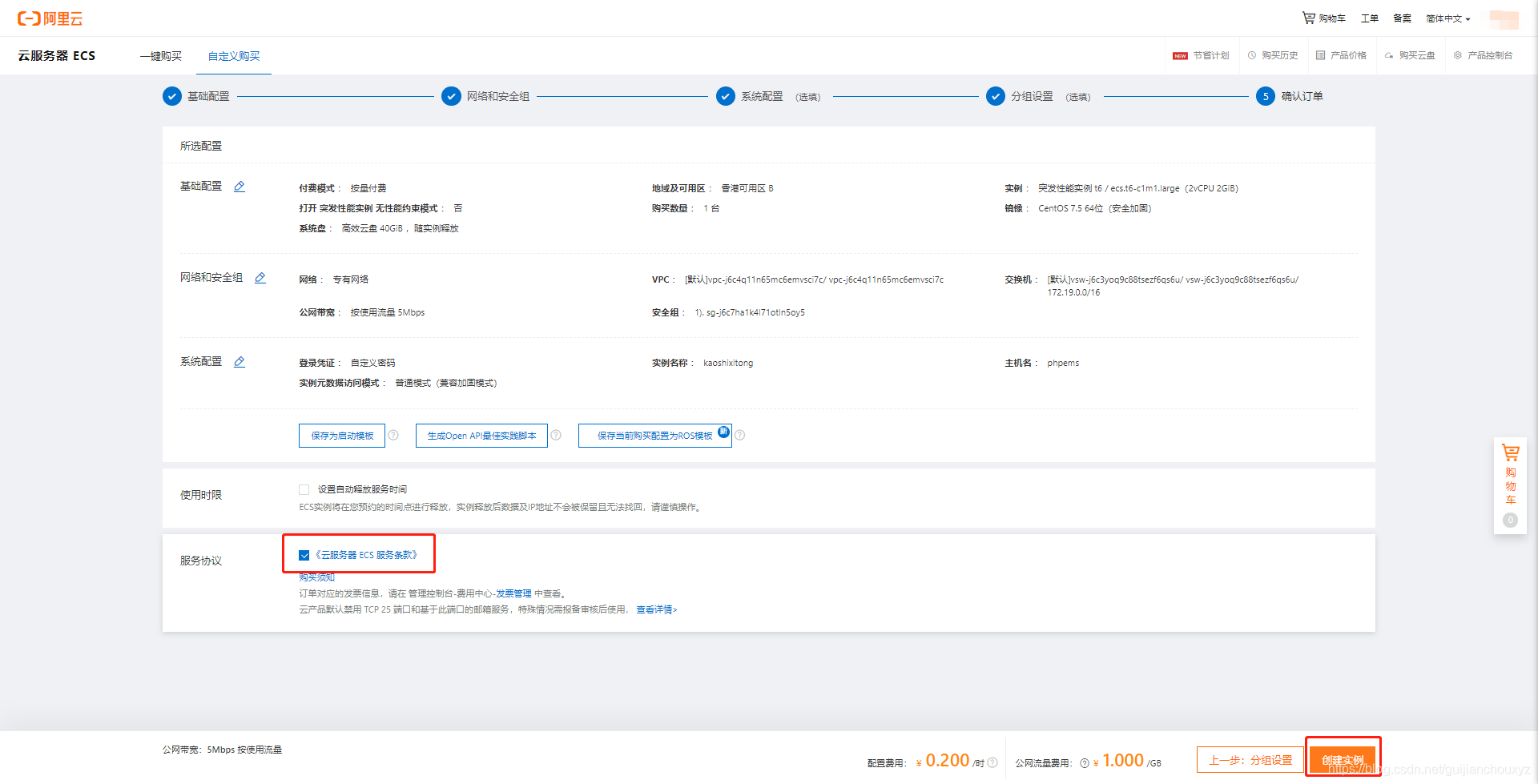Edit basic configuration pencil icon

coord(240,187)
